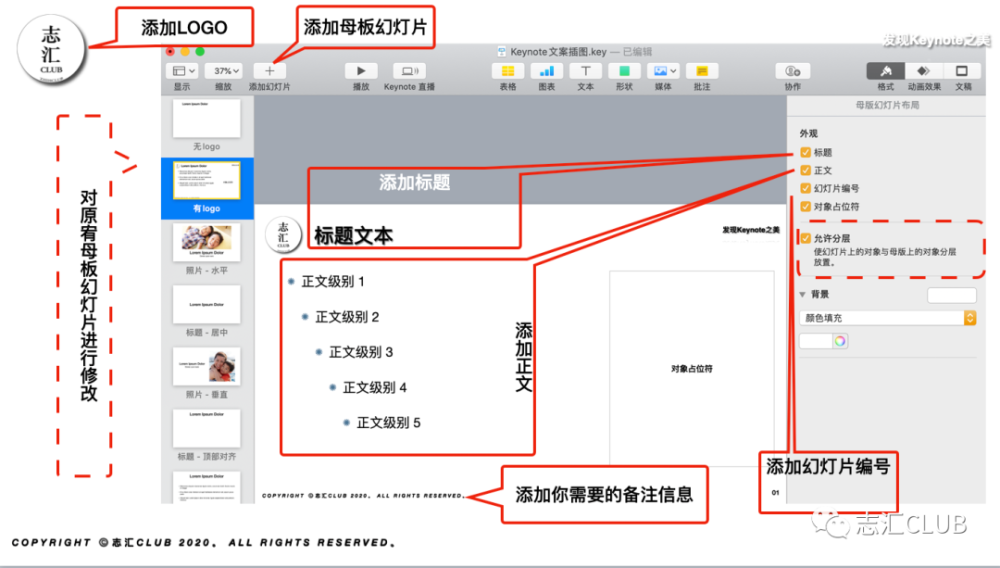
Task: Click the Add Slide plus button
Action: pyautogui.click(x=269, y=71)
